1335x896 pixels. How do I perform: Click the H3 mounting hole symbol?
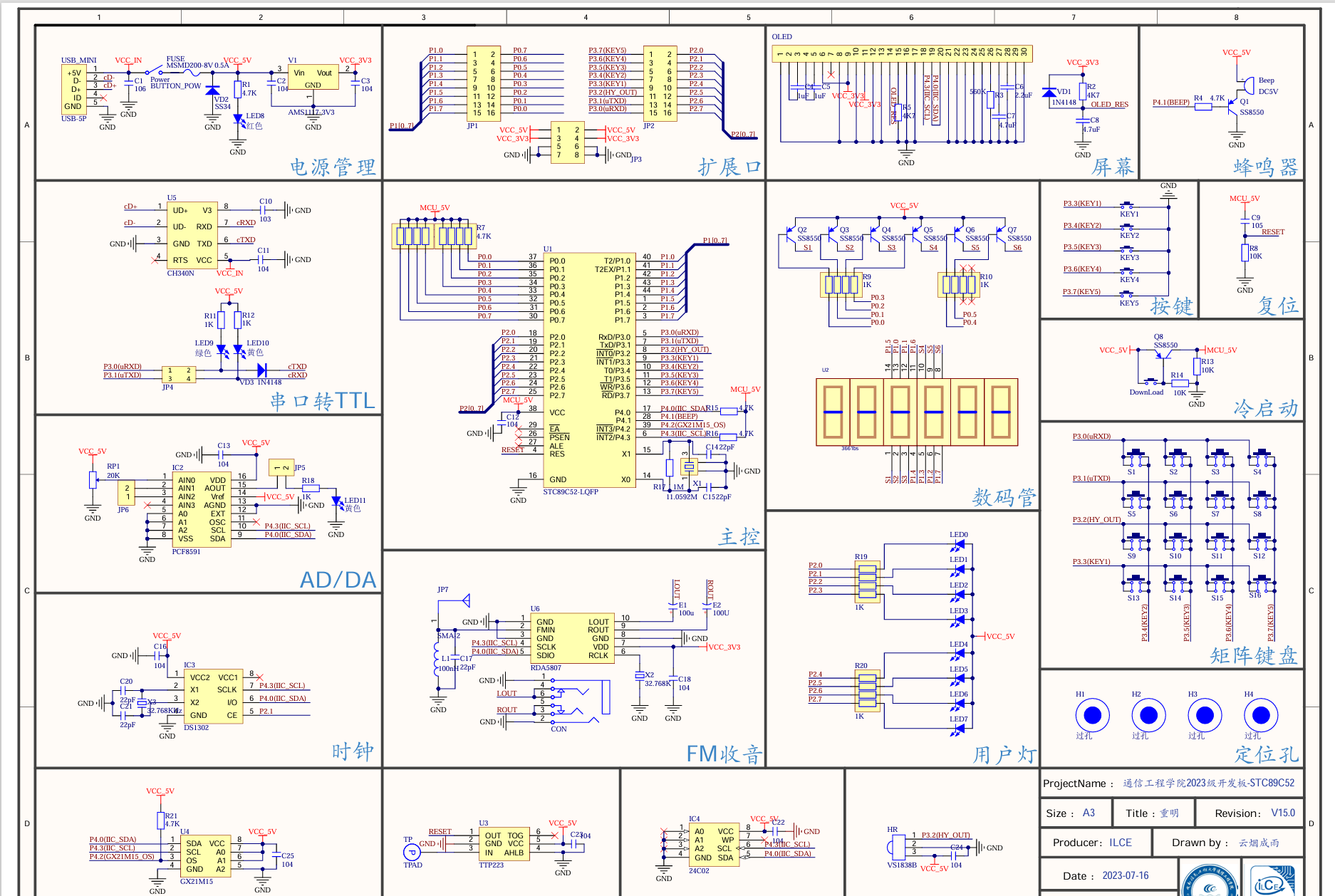1205,714
